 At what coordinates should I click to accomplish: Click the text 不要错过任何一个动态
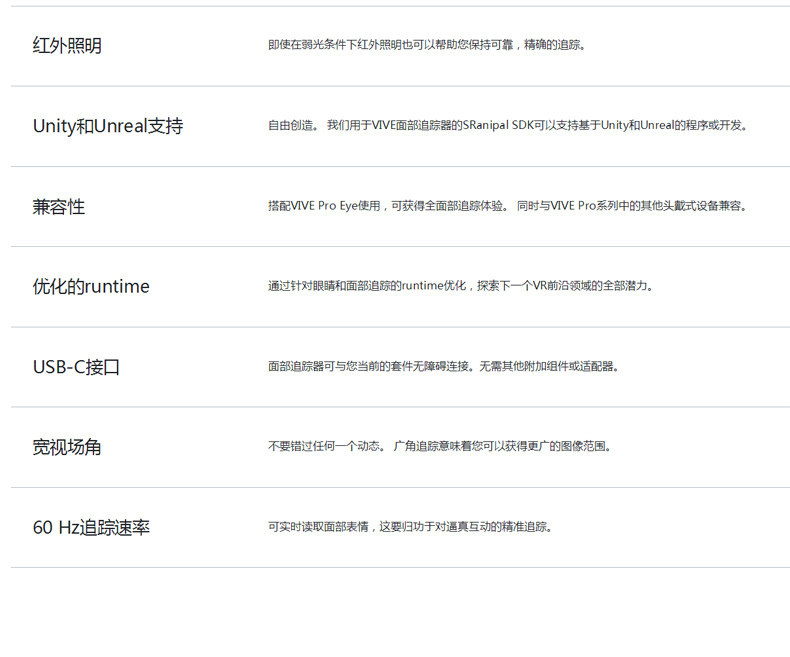click(x=327, y=446)
